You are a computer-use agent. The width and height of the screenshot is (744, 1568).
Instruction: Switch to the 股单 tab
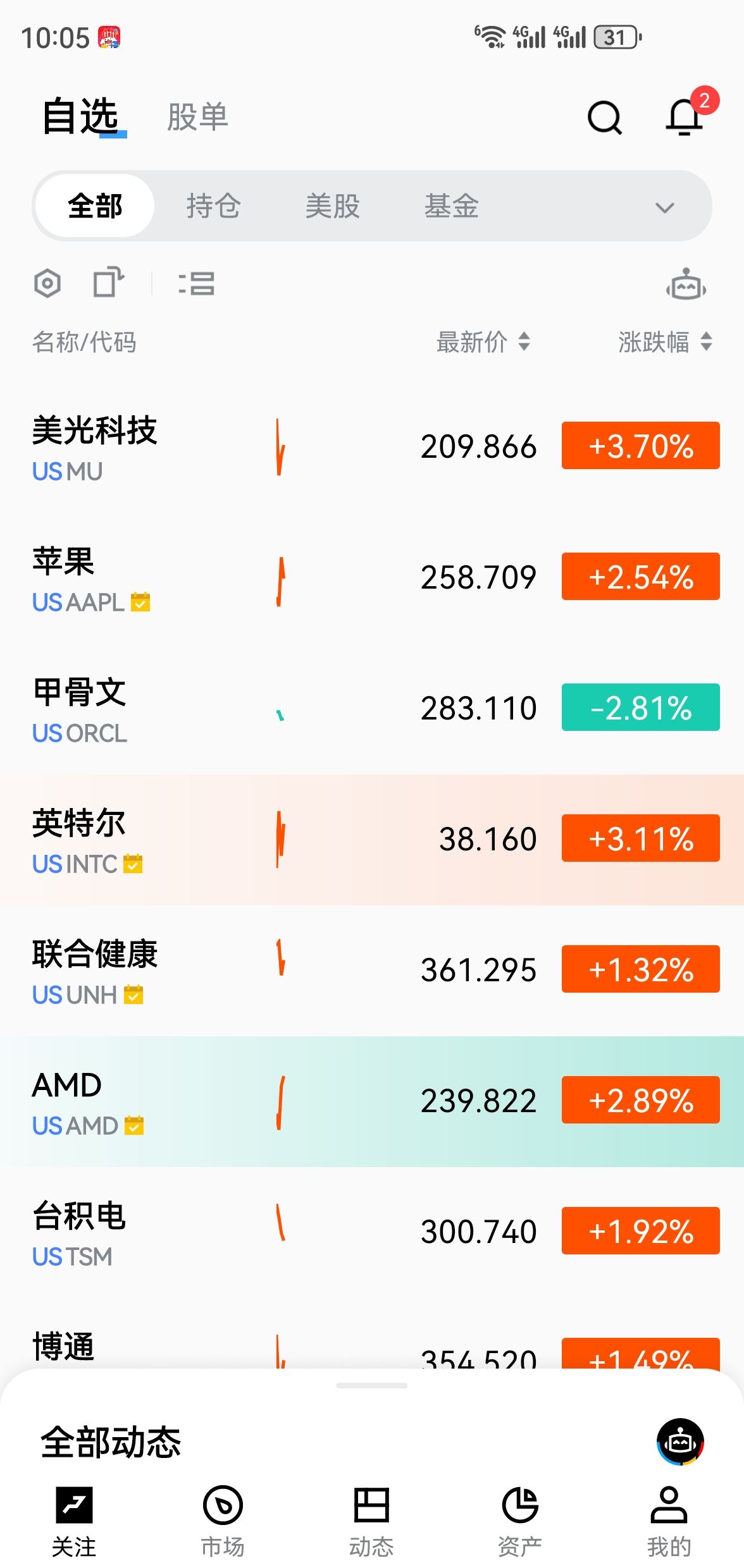(x=197, y=118)
